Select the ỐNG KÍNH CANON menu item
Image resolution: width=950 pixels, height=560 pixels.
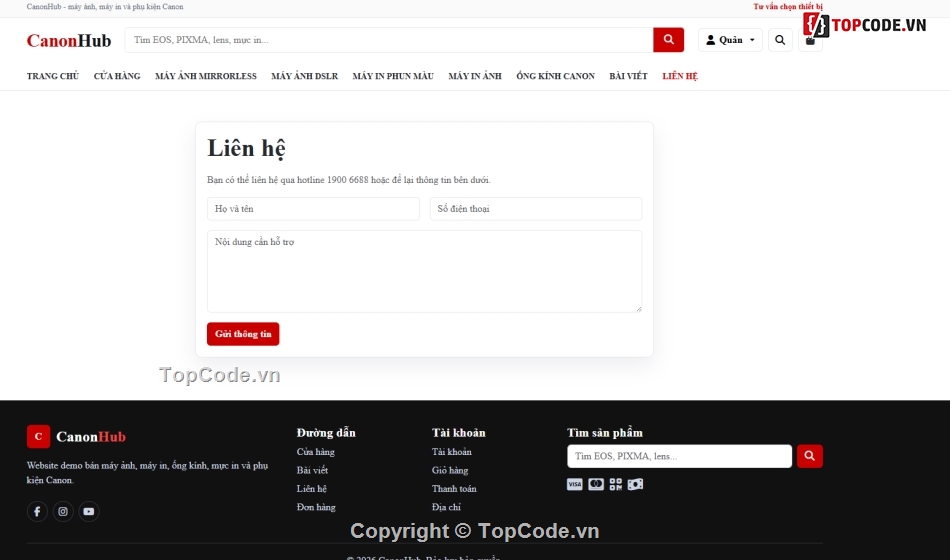(x=555, y=76)
